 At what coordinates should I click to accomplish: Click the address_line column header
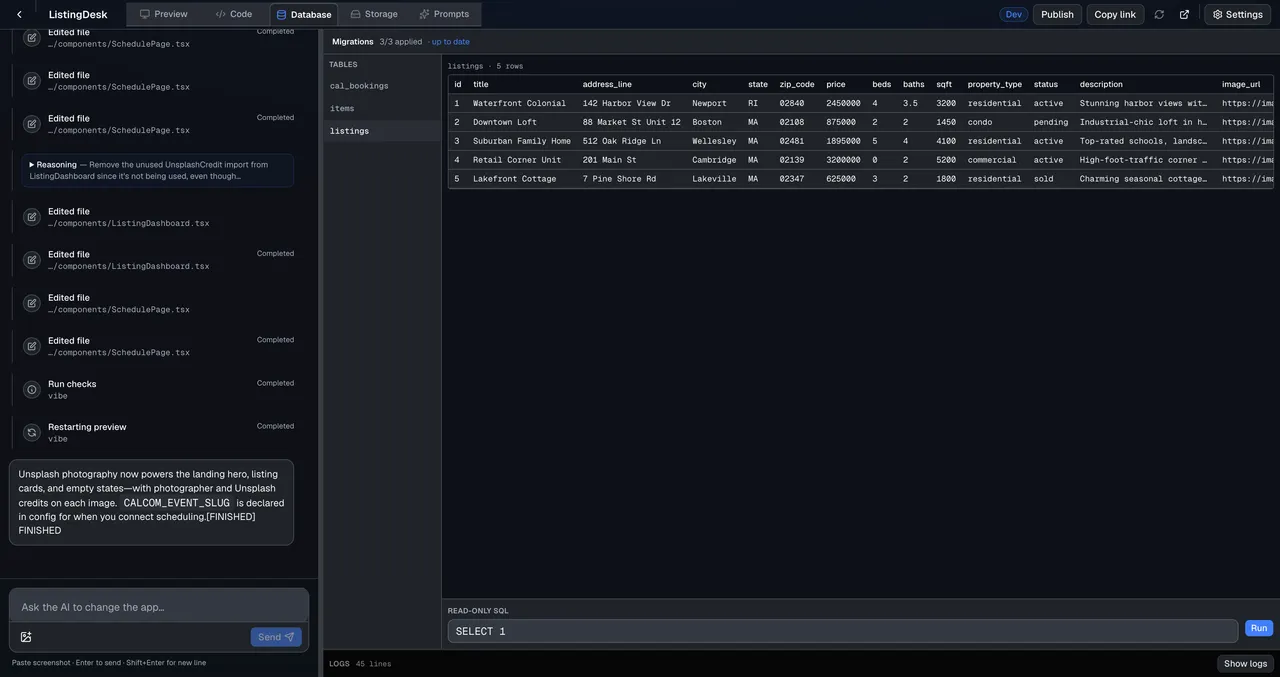607,84
